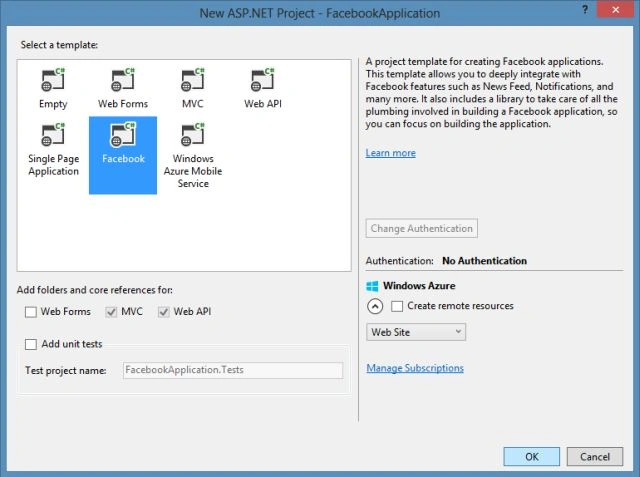
Task: Open the dialog help question mark
Action: 585,10
